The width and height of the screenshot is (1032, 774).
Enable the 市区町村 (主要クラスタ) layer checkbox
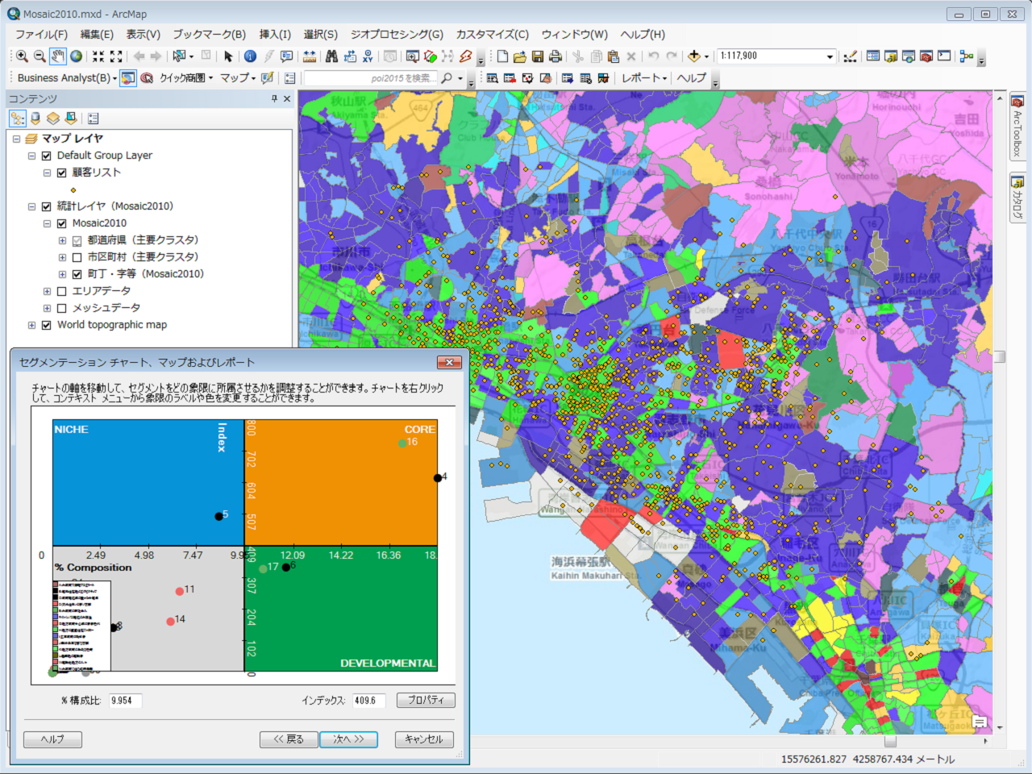point(77,257)
